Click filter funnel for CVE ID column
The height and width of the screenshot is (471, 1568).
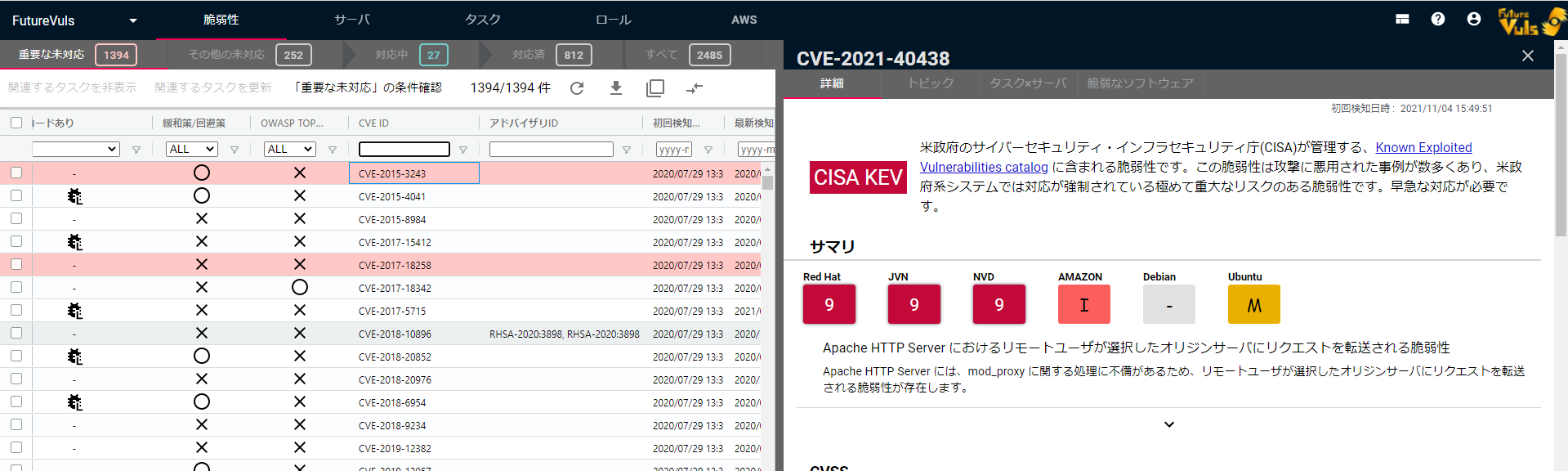(463, 150)
